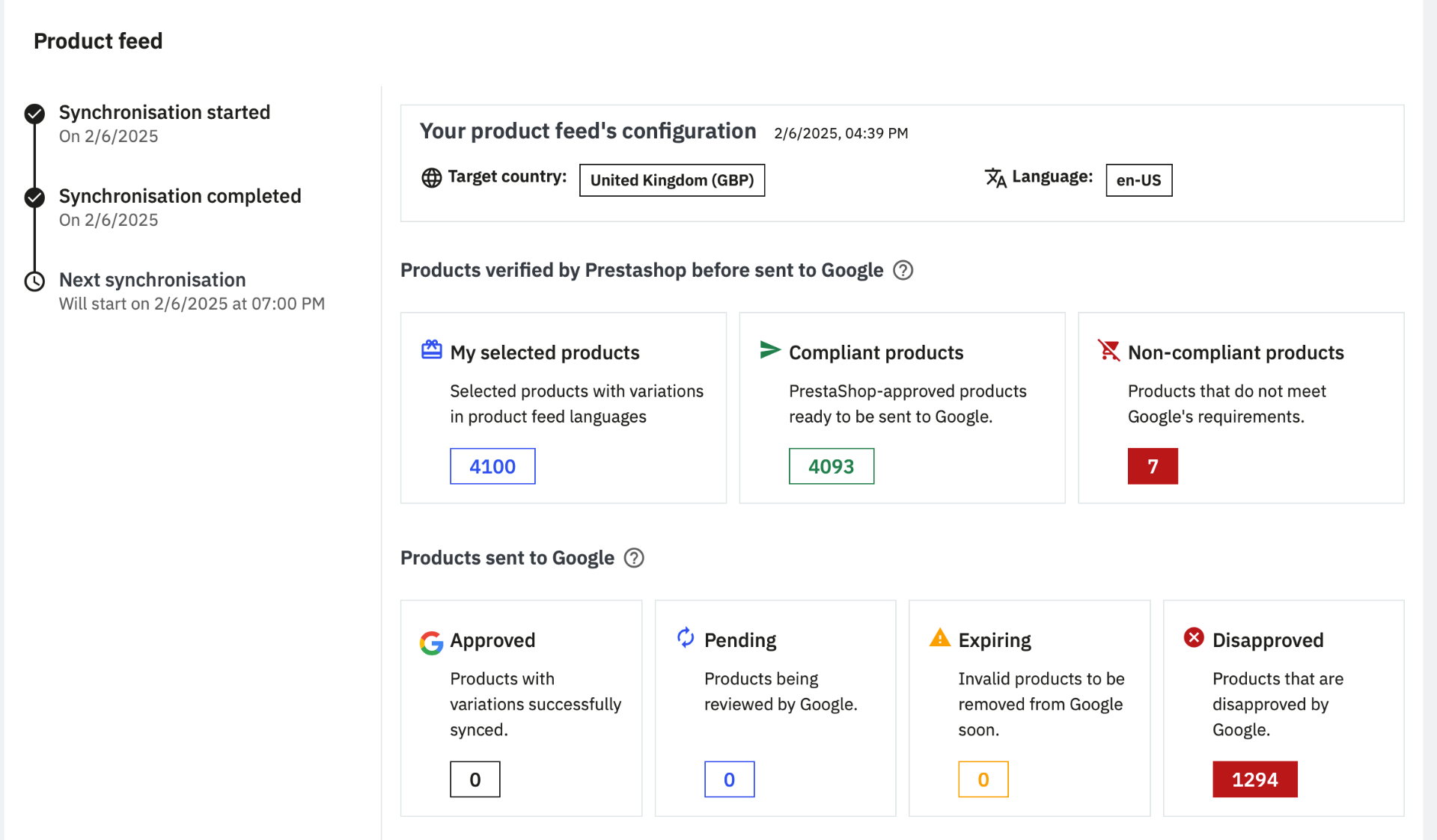Click help icon next to Products sent to Google
Viewport: 1437px width, 840px height.
(634, 558)
